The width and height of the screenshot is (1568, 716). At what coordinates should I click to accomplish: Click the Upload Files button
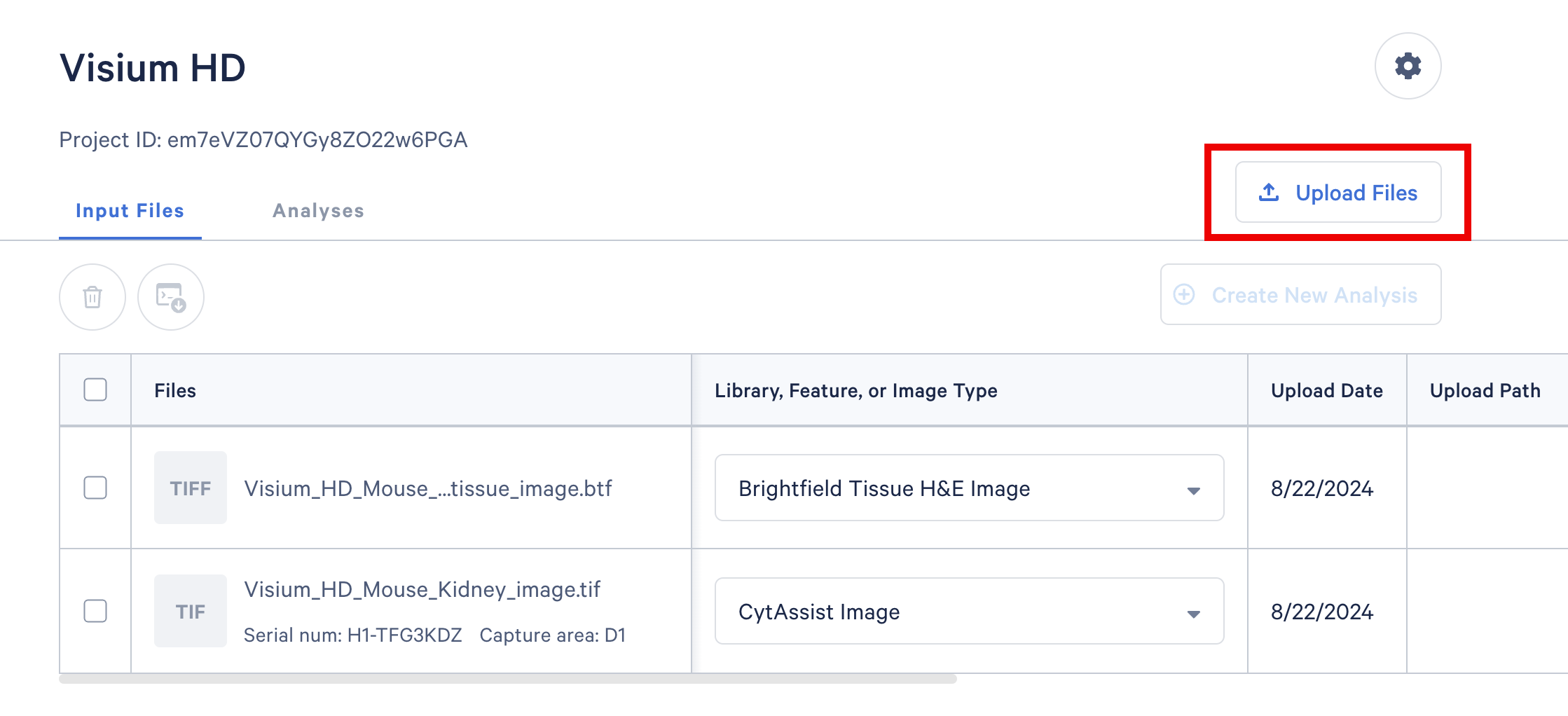pos(1337,193)
